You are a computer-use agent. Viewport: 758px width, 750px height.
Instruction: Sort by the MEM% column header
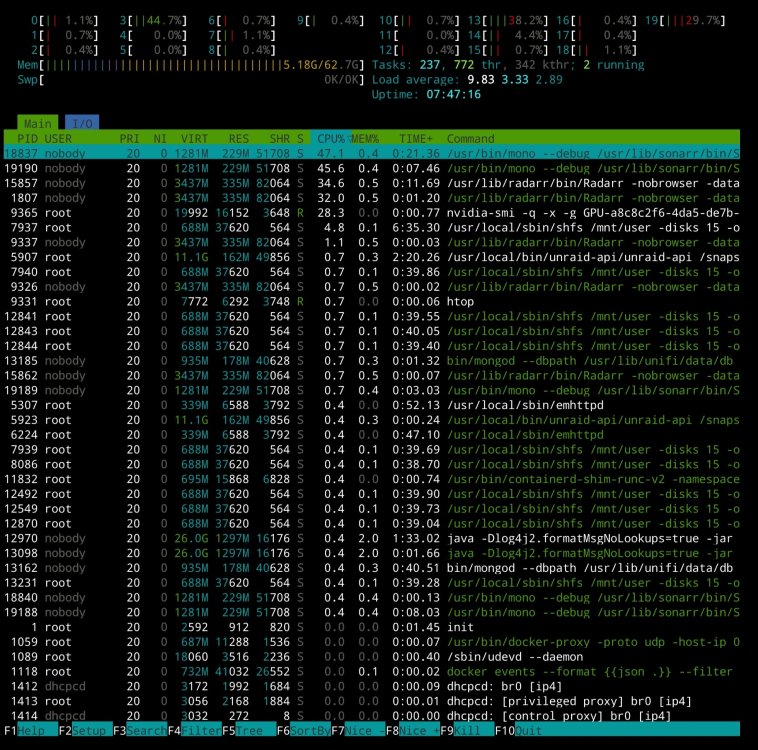365,138
